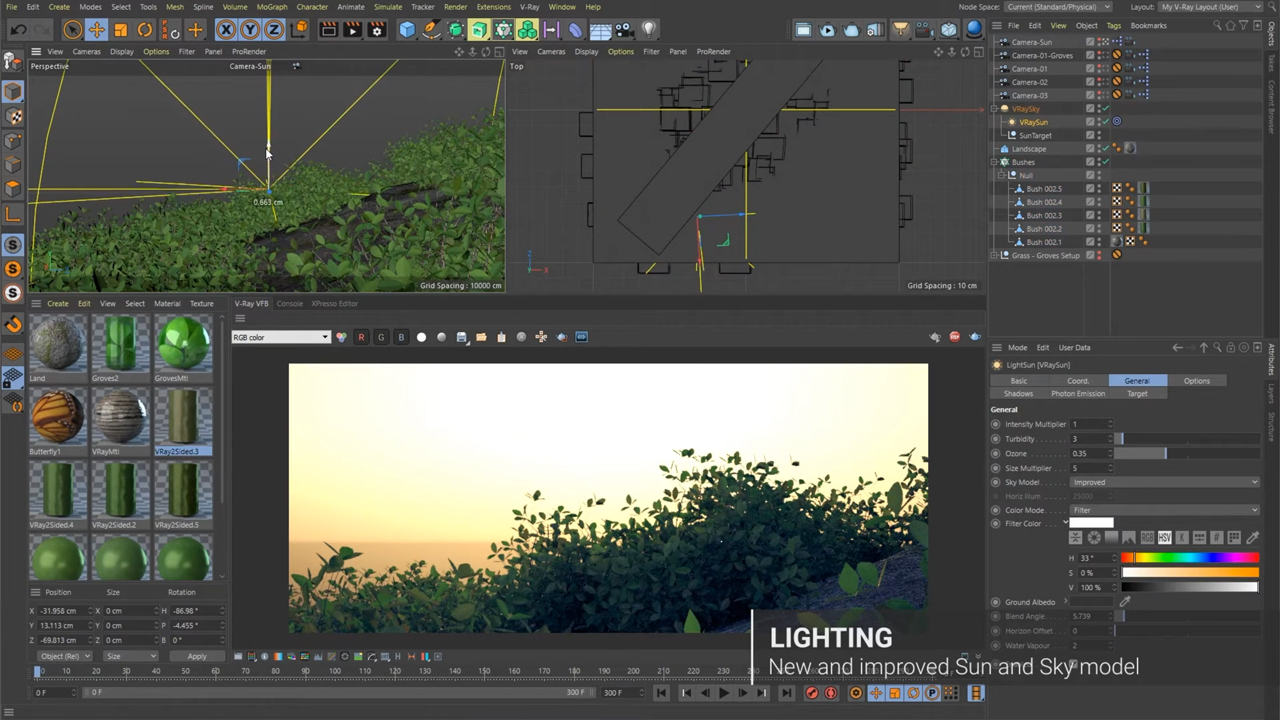Click the Spline Pen icon
Screen dimensions: 1280x720
click(x=431, y=30)
